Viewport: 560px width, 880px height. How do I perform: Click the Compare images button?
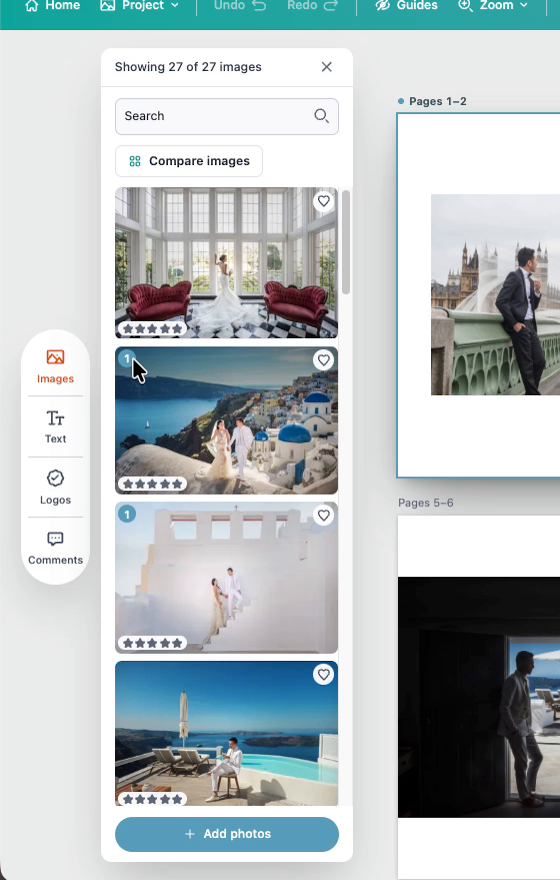click(189, 161)
